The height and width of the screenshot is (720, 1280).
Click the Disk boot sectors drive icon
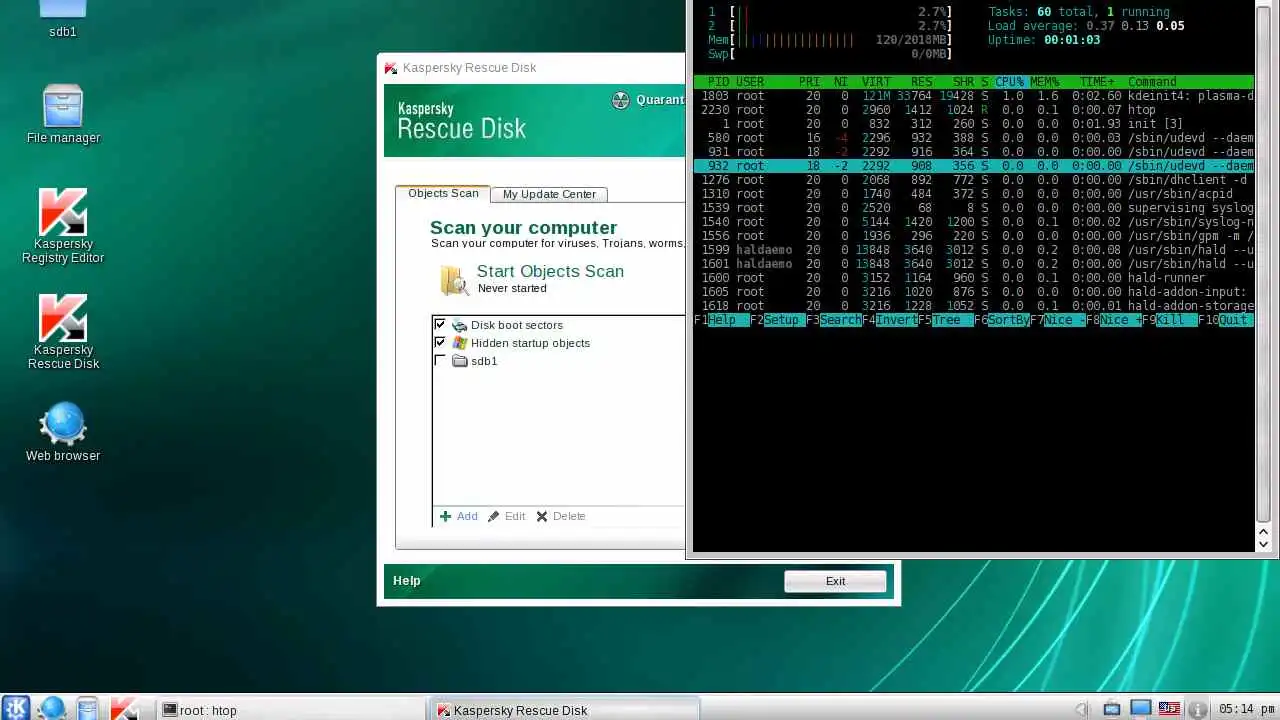(x=459, y=325)
